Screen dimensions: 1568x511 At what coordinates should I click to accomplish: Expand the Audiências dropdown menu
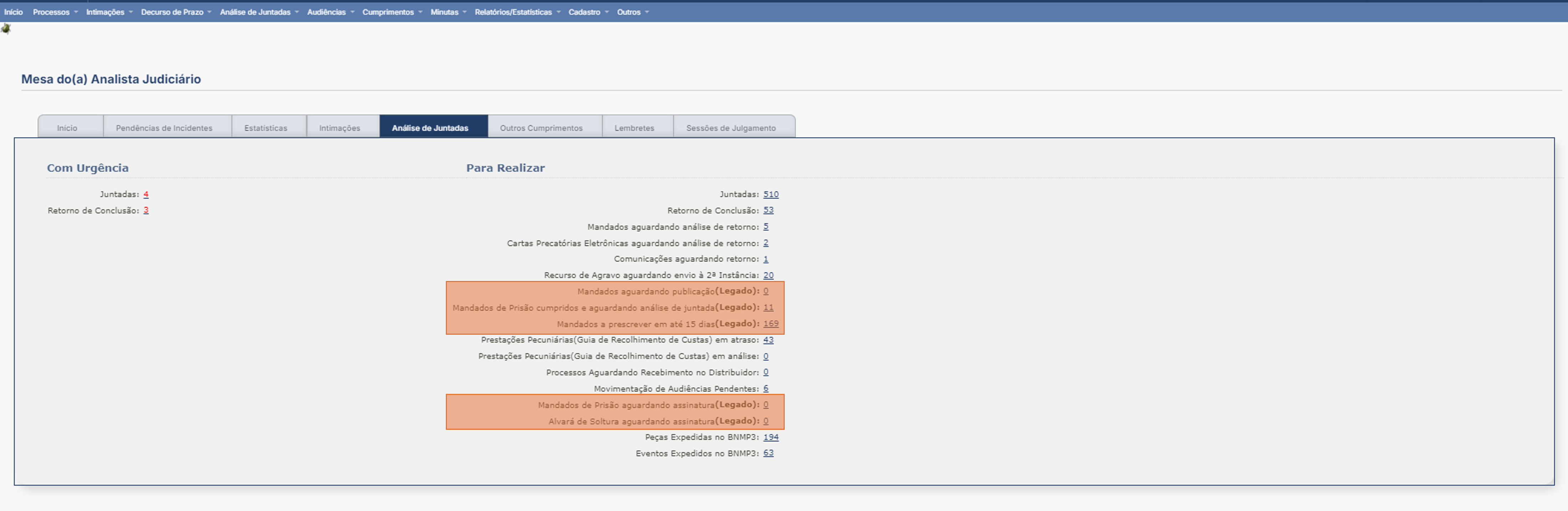330,12
